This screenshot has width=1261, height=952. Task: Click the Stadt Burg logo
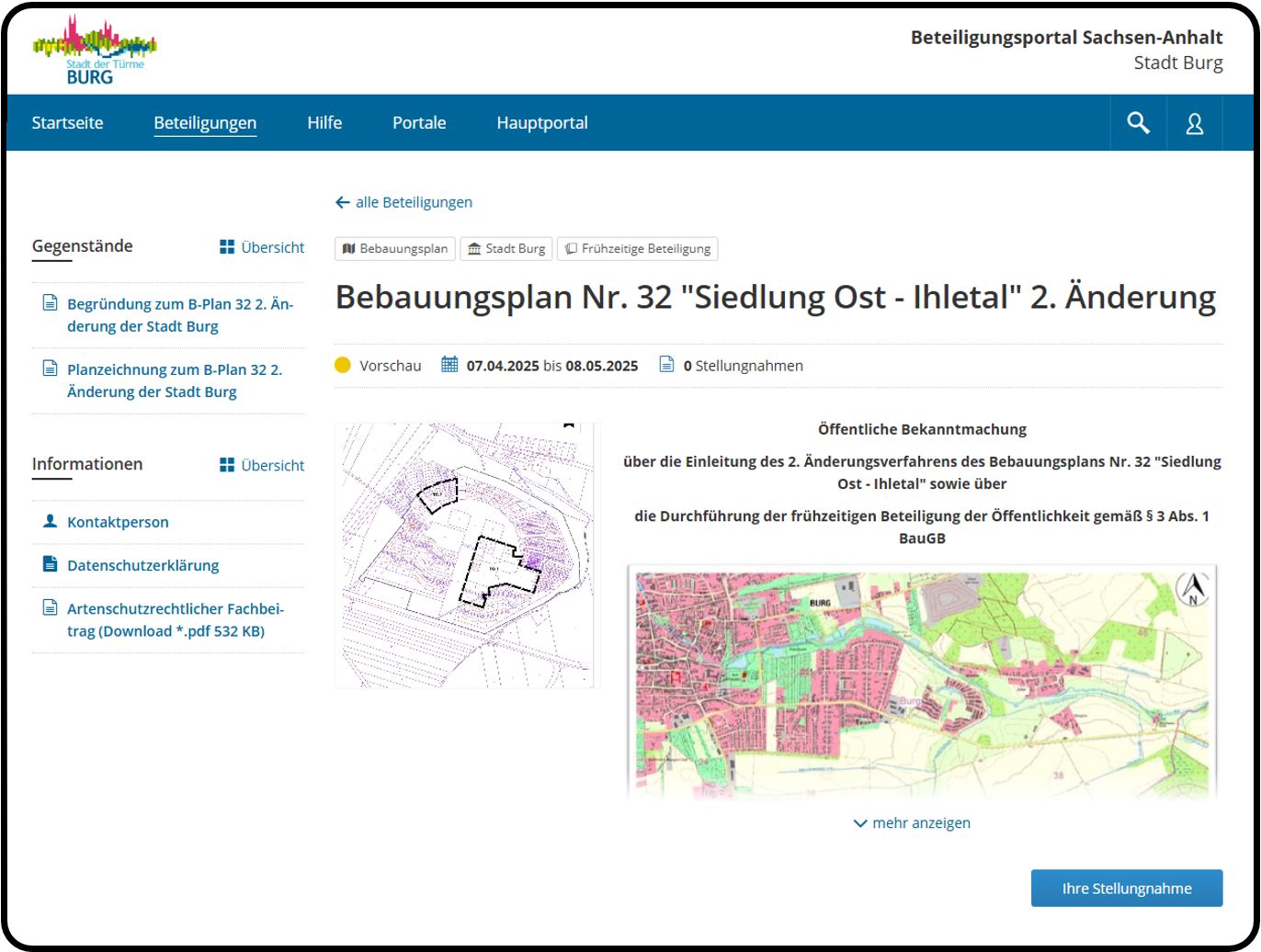(x=95, y=50)
